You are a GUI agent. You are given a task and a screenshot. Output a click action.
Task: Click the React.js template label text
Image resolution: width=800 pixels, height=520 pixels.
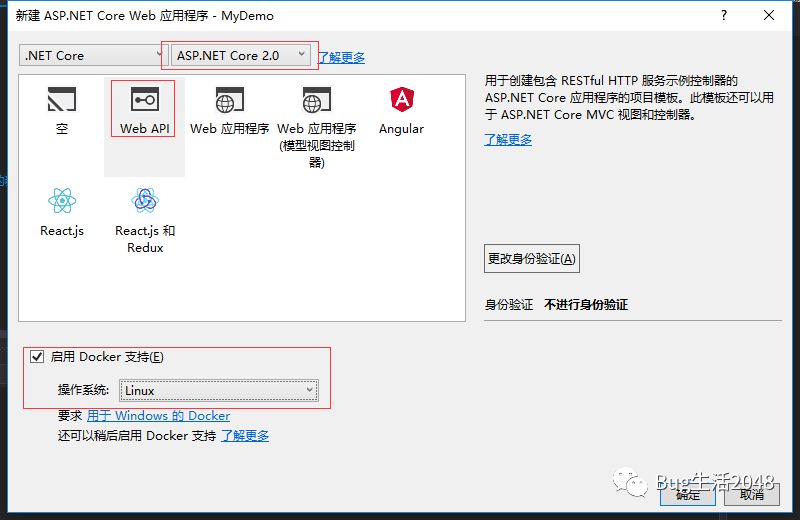click(x=62, y=231)
